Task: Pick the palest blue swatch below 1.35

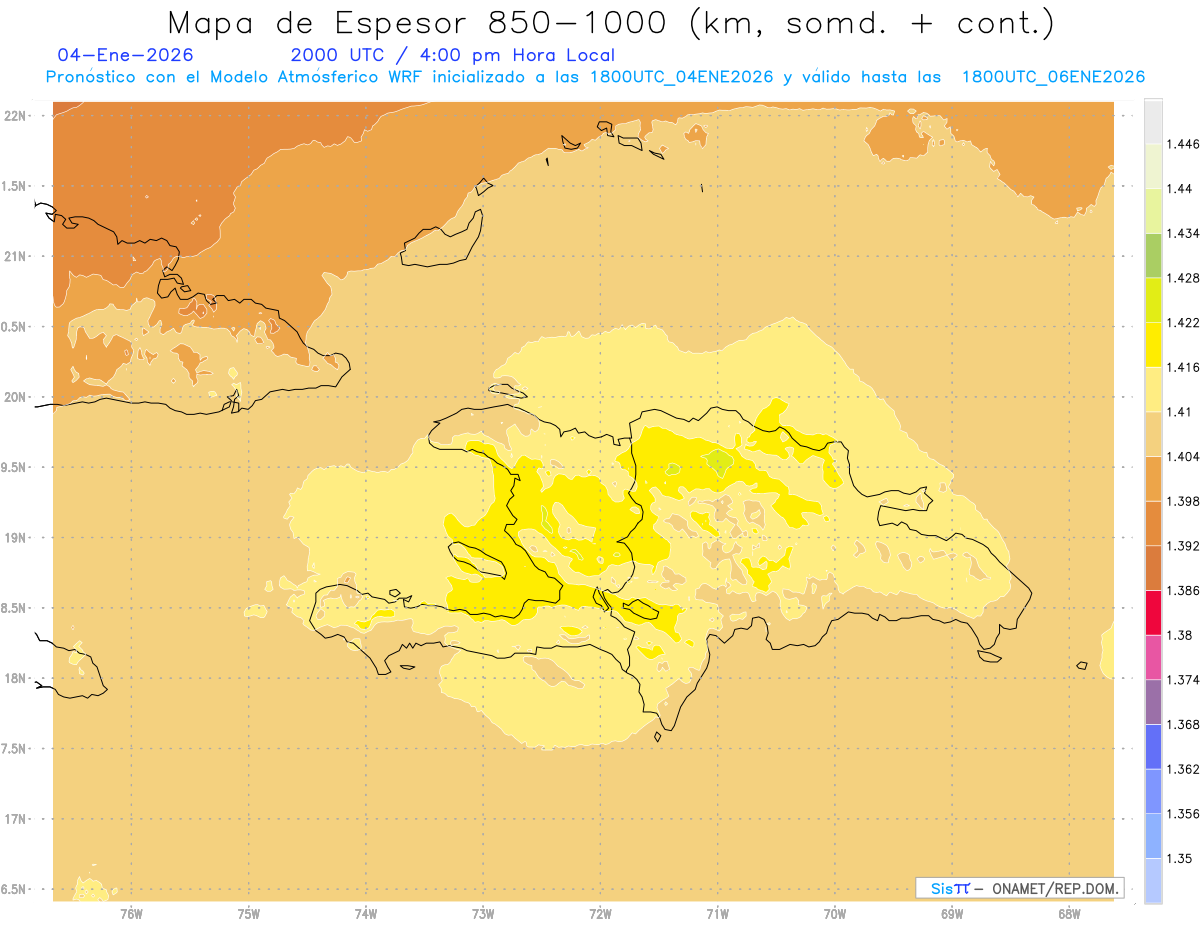Action: 1153,880
